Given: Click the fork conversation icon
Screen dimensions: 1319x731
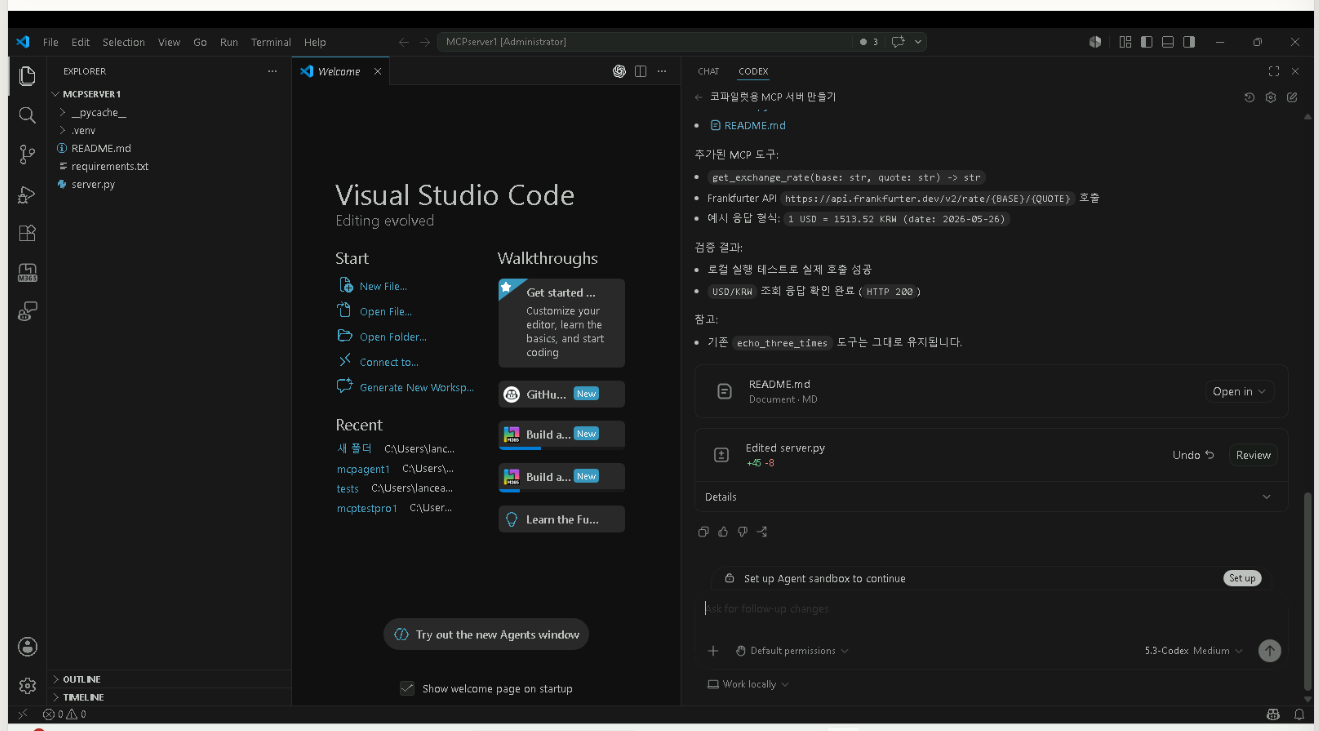Looking at the screenshot, I should [762, 532].
